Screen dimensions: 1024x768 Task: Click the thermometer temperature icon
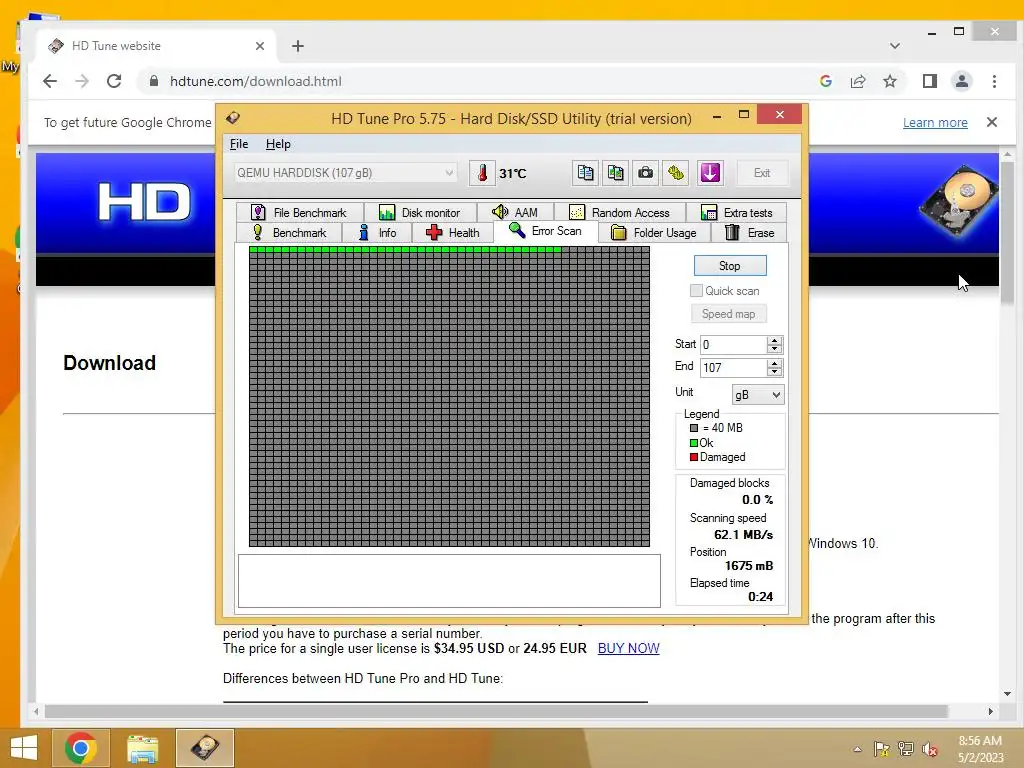(x=482, y=173)
